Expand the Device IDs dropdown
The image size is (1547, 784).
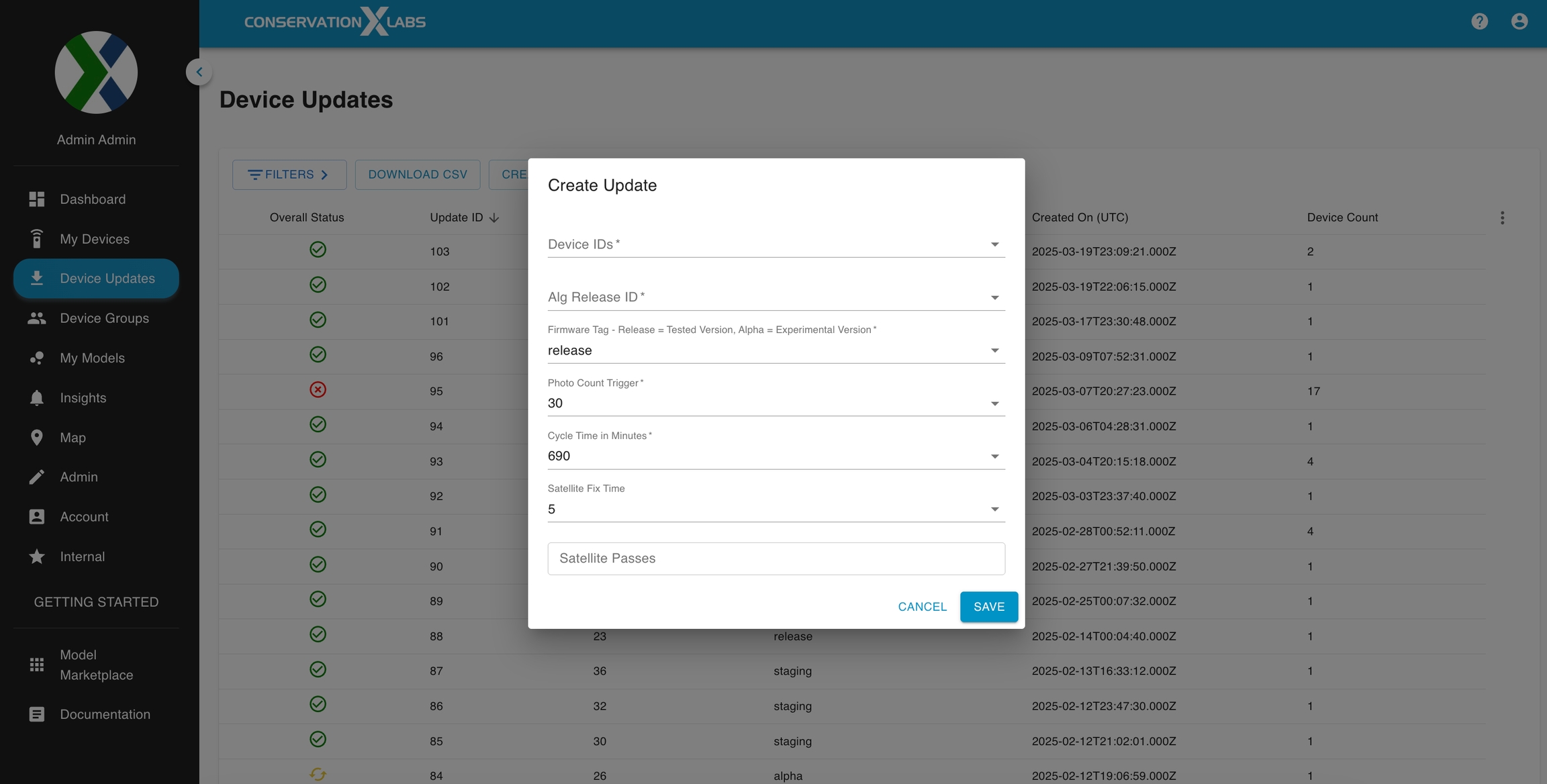(x=776, y=244)
